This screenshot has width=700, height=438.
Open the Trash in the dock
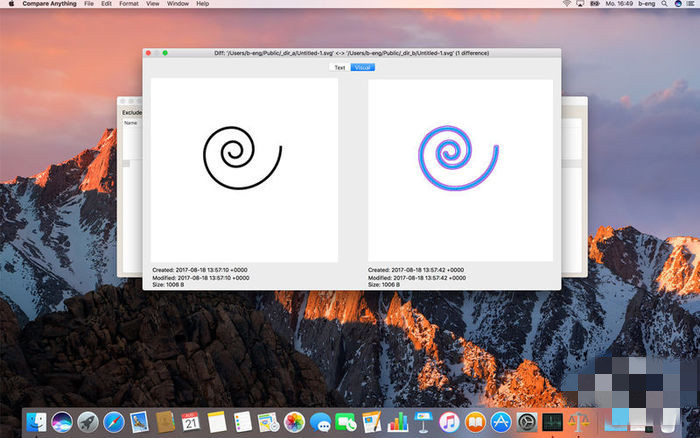[x=668, y=422]
